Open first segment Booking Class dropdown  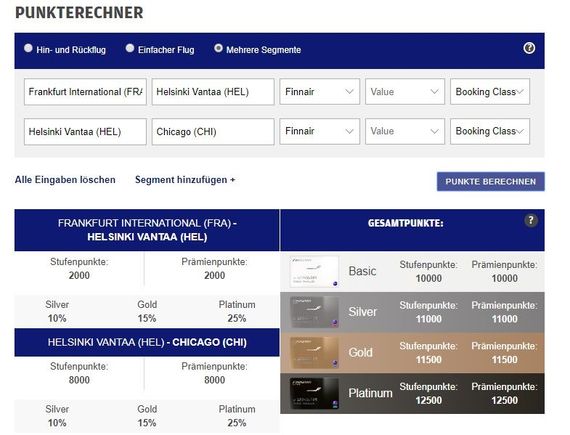point(490,92)
